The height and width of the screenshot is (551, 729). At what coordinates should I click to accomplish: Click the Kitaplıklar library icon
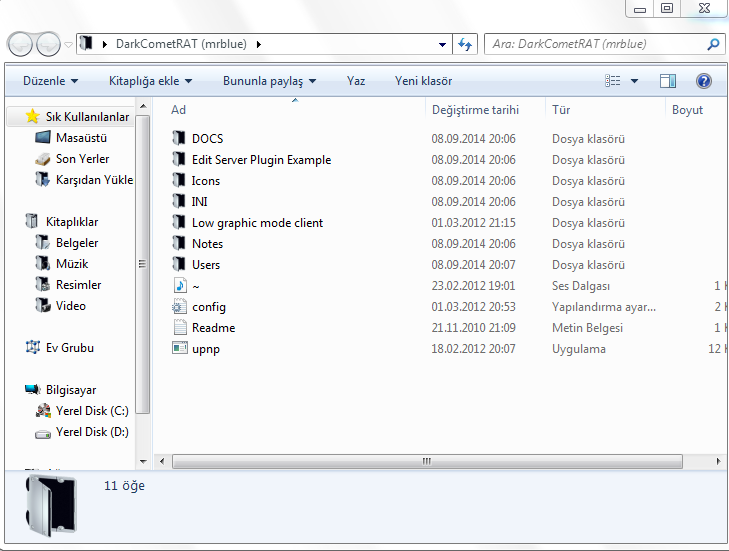tap(32, 221)
